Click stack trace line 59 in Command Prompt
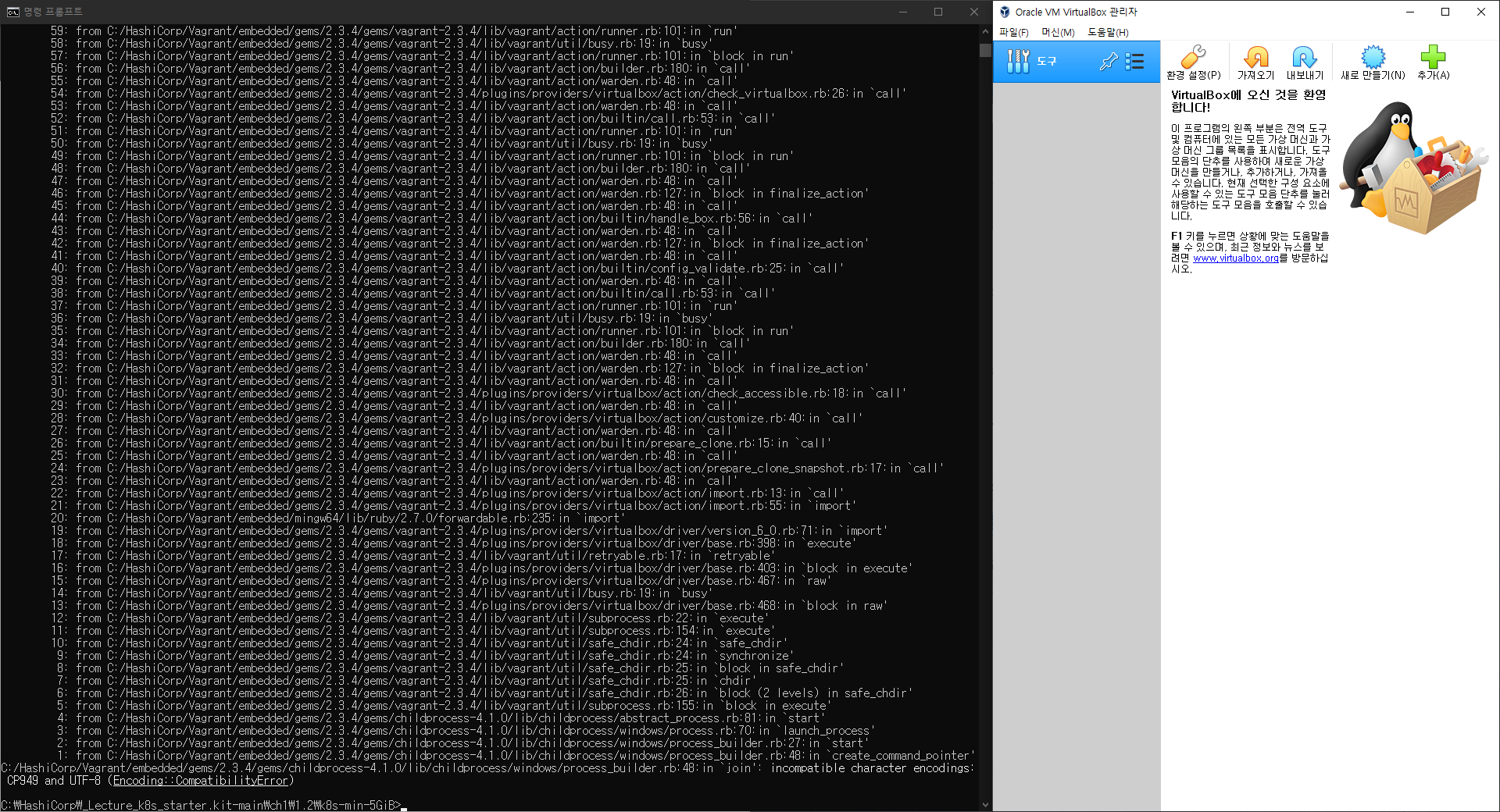 coord(395,31)
